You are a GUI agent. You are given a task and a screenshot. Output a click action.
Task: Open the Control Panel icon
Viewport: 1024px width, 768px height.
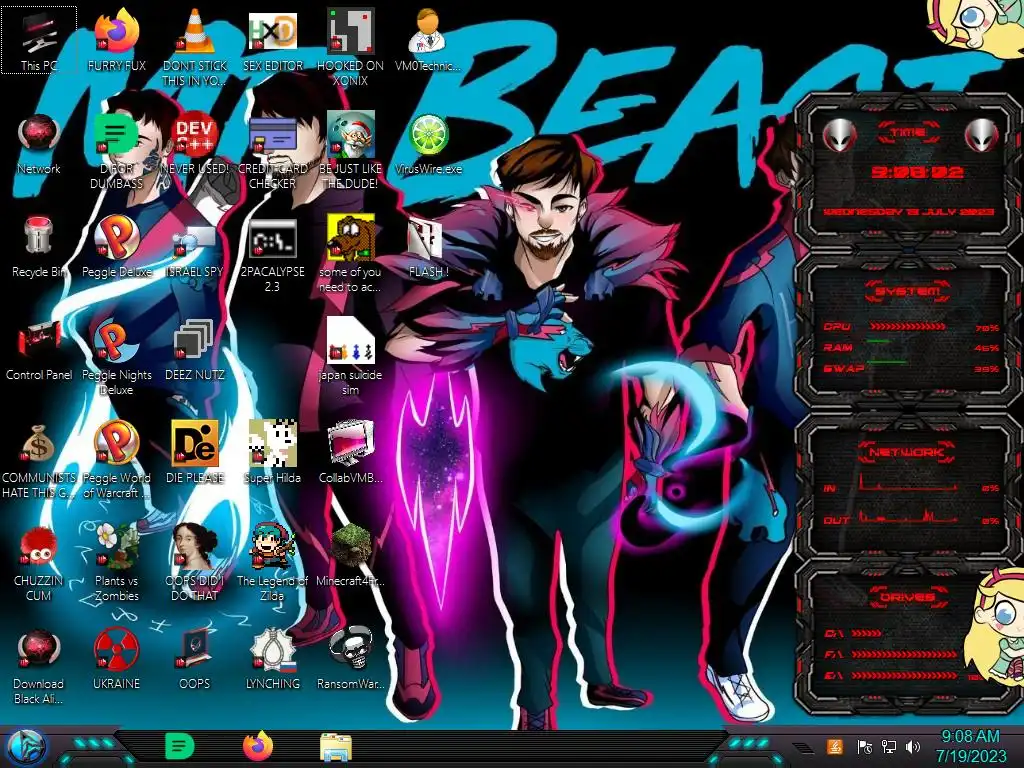(x=39, y=350)
